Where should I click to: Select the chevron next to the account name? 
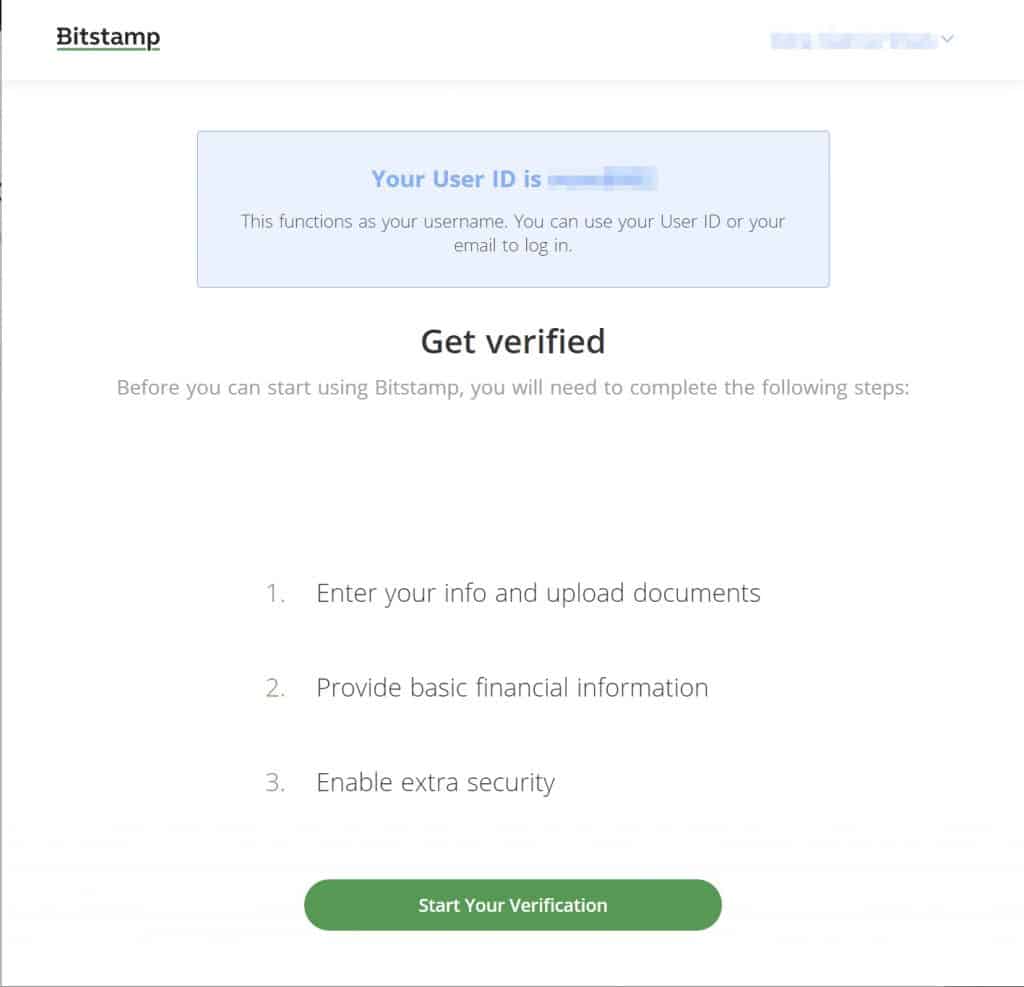[x=948, y=39]
